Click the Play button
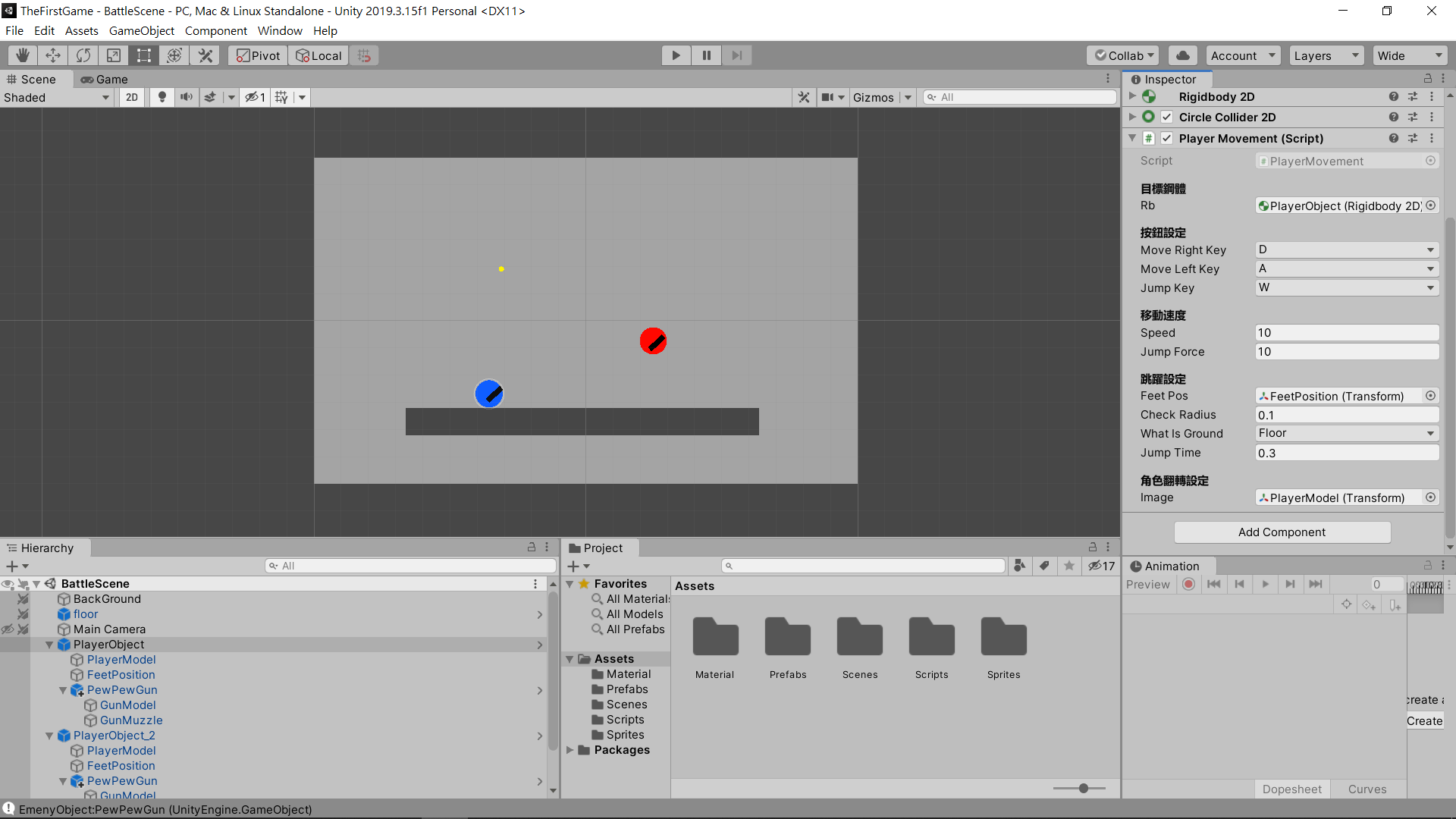This screenshot has height=819, width=1456. click(x=676, y=55)
